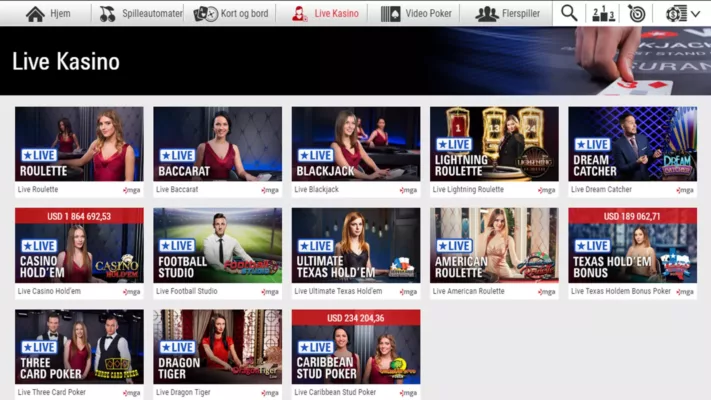Open the leaderboard podium icon
Viewport: 711px width, 400px height.
[603, 14]
